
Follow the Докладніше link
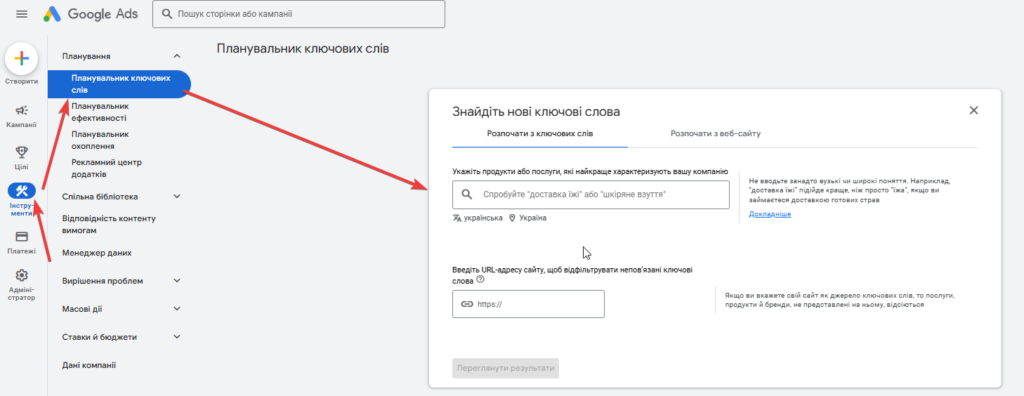pos(770,214)
